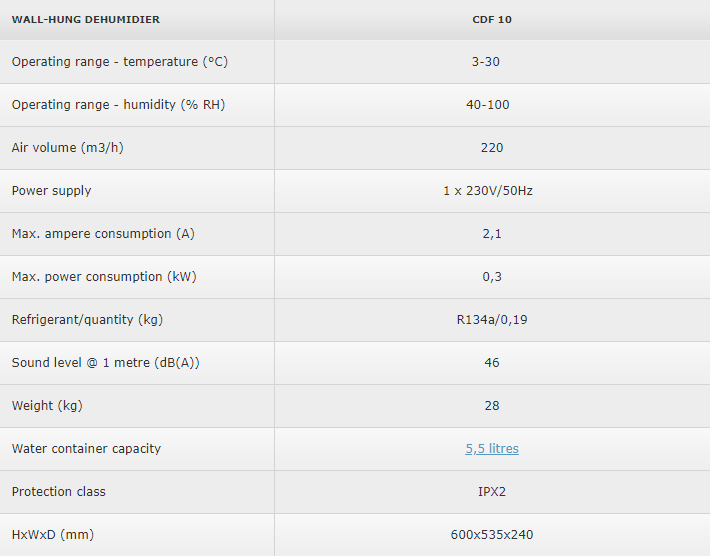Click the Refrigerant/quantity (kg) label
The height and width of the screenshot is (559, 713).
pyautogui.click(x=87, y=320)
